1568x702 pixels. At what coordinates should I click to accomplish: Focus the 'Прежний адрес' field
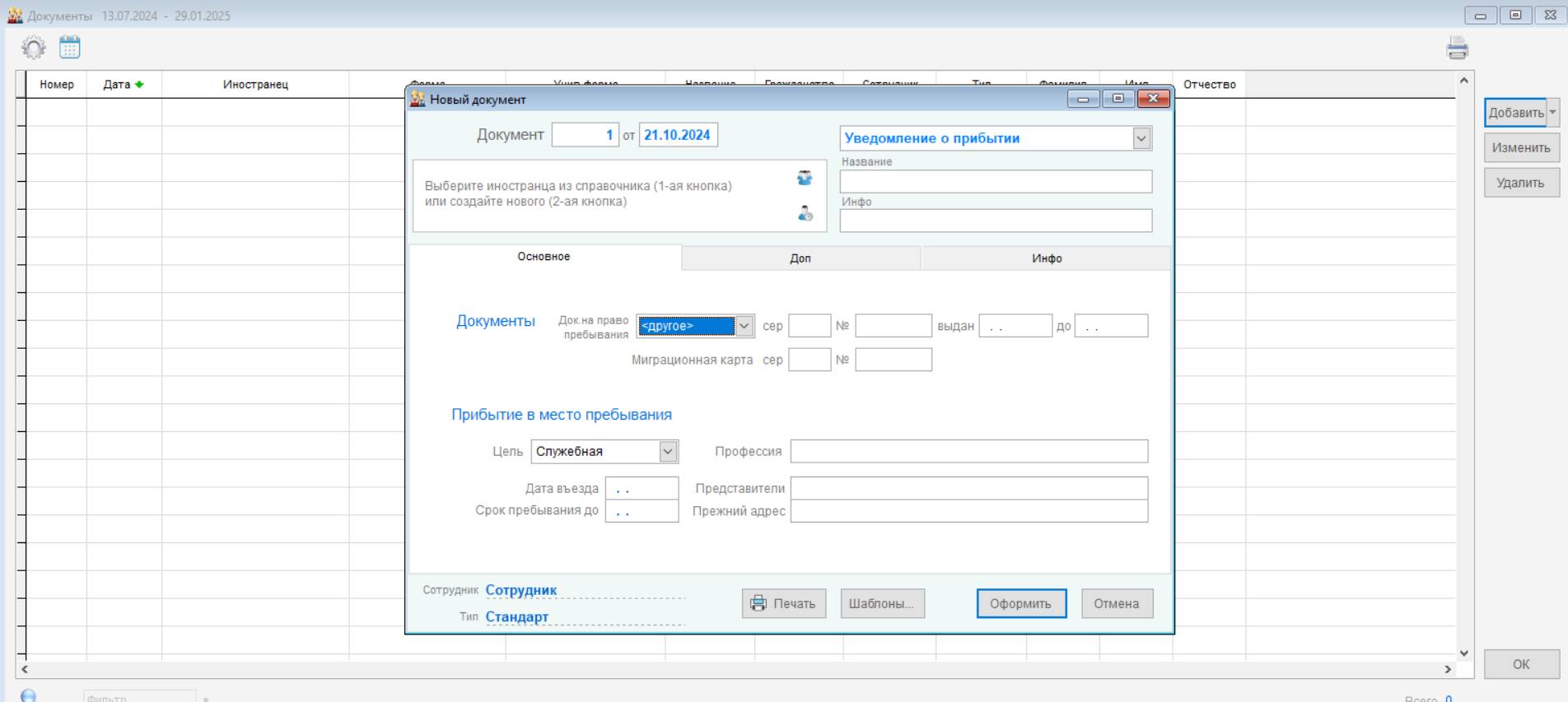(969, 511)
